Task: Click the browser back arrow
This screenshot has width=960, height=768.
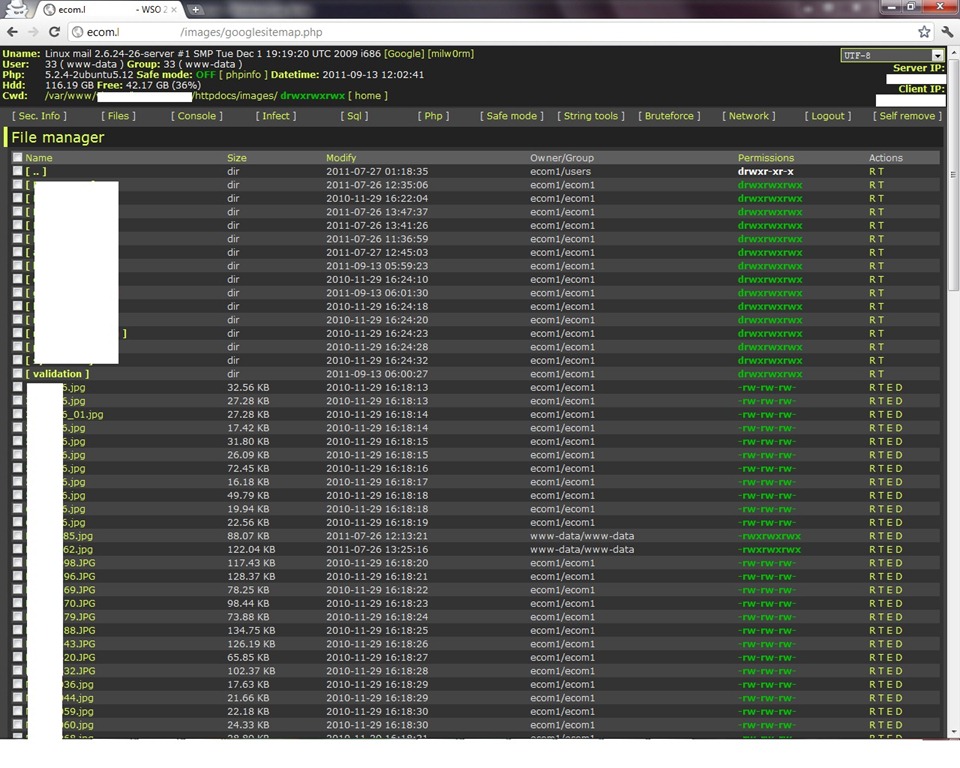Action: tap(13, 32)
